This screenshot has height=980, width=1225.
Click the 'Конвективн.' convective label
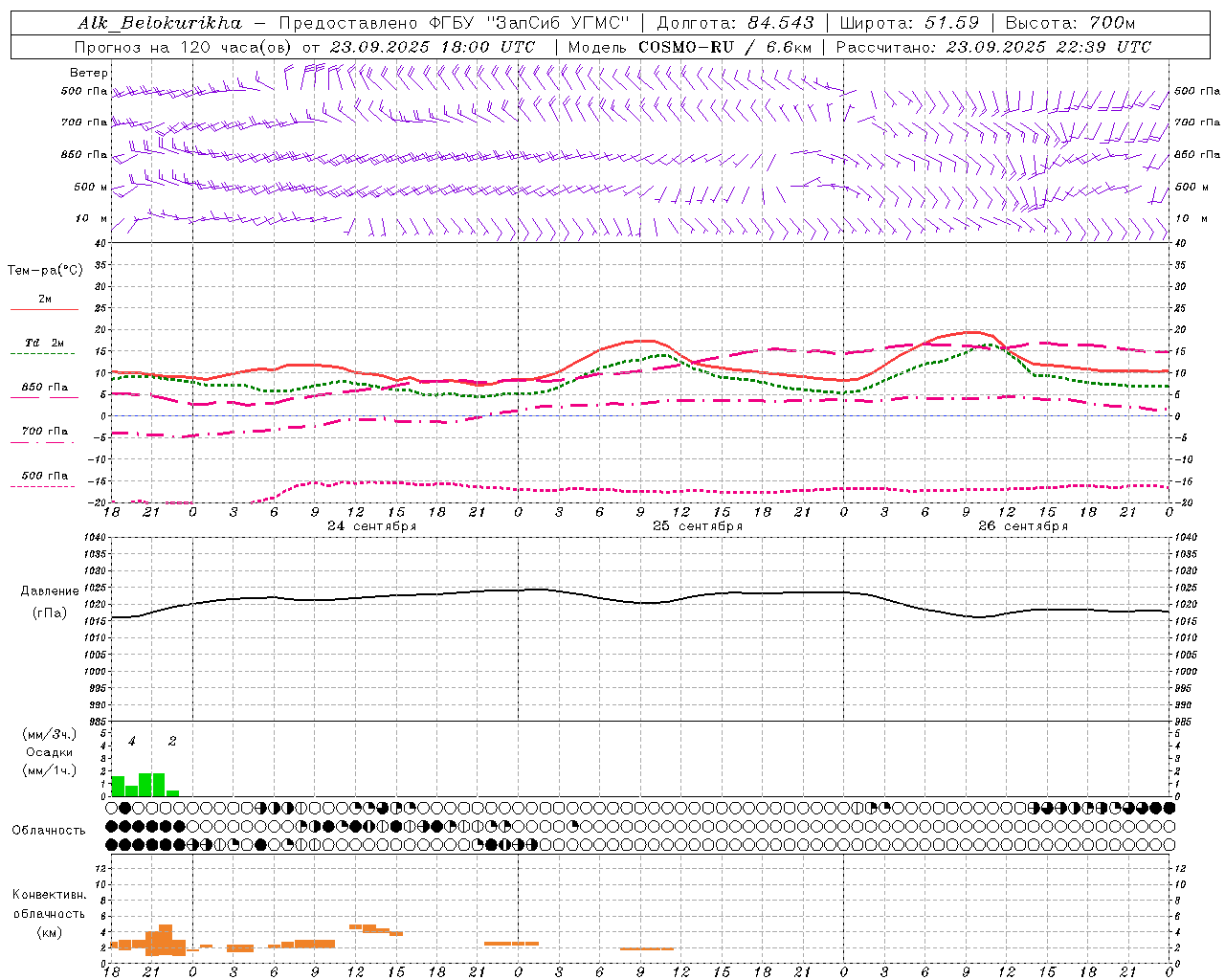pyautogui.click(x=49, y=895)
